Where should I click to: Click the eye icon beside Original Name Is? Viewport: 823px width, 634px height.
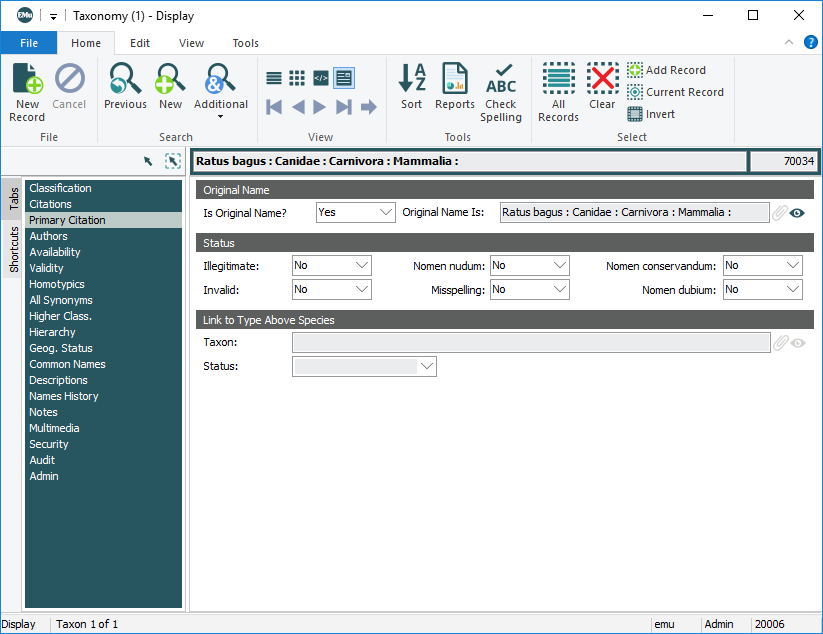point(797,213)
